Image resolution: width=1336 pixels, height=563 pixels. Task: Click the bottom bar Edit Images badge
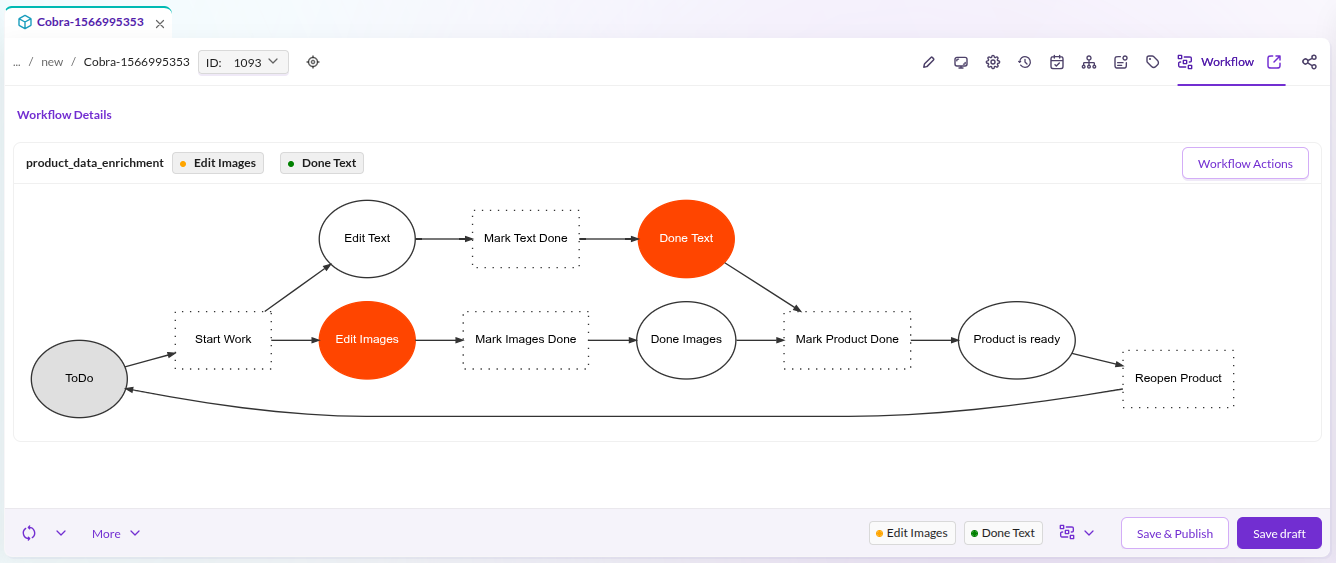pyautogui.click(x=912, y=533)
